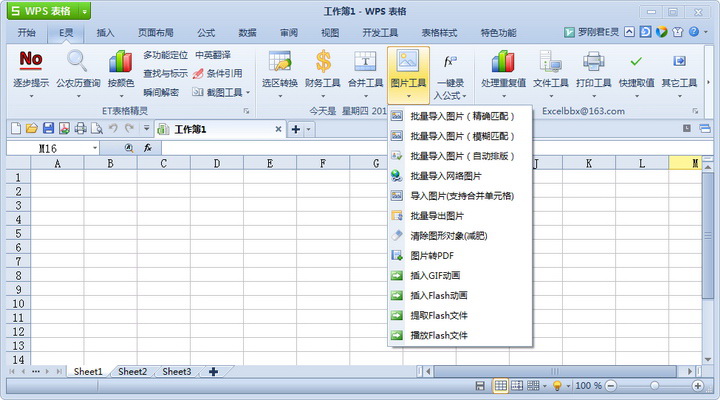Image resolution: width=720 pixels, height=400 pixels.
Task: Click the horizontal scrollbar
Action: coord(555,371)
